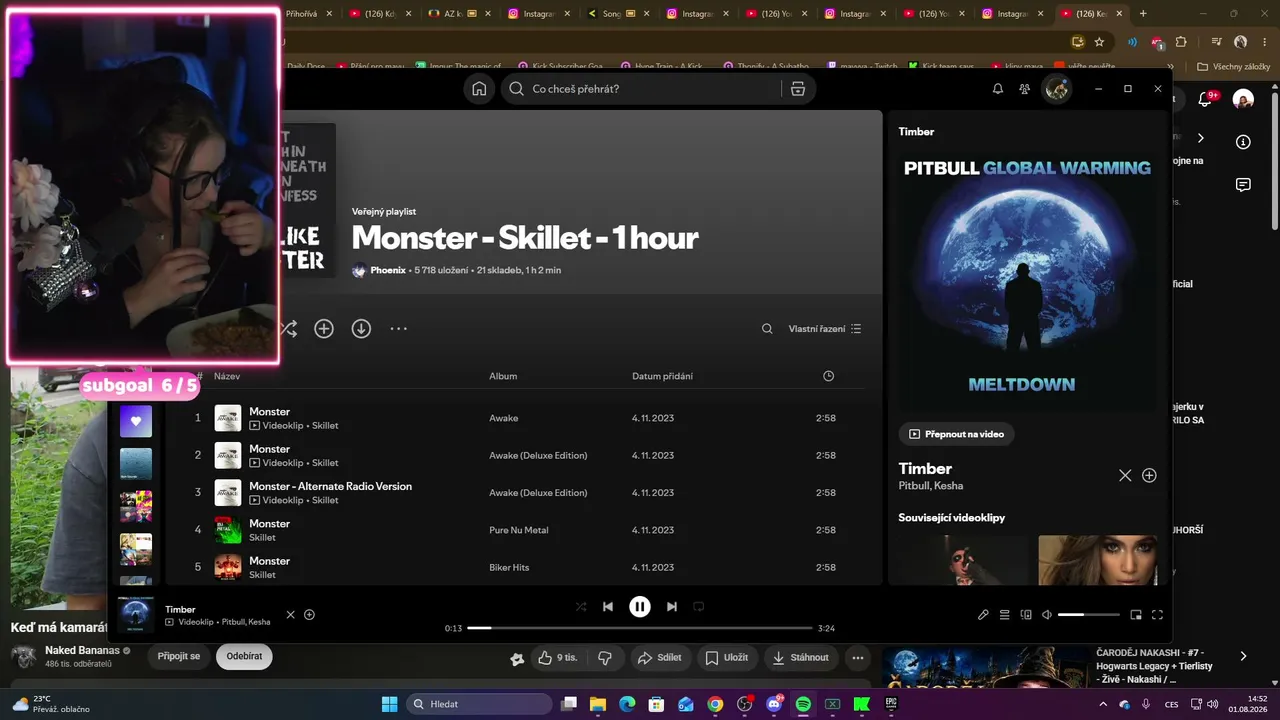Open connect to a device icon

pyautogui.click(x=1026, y=615)
